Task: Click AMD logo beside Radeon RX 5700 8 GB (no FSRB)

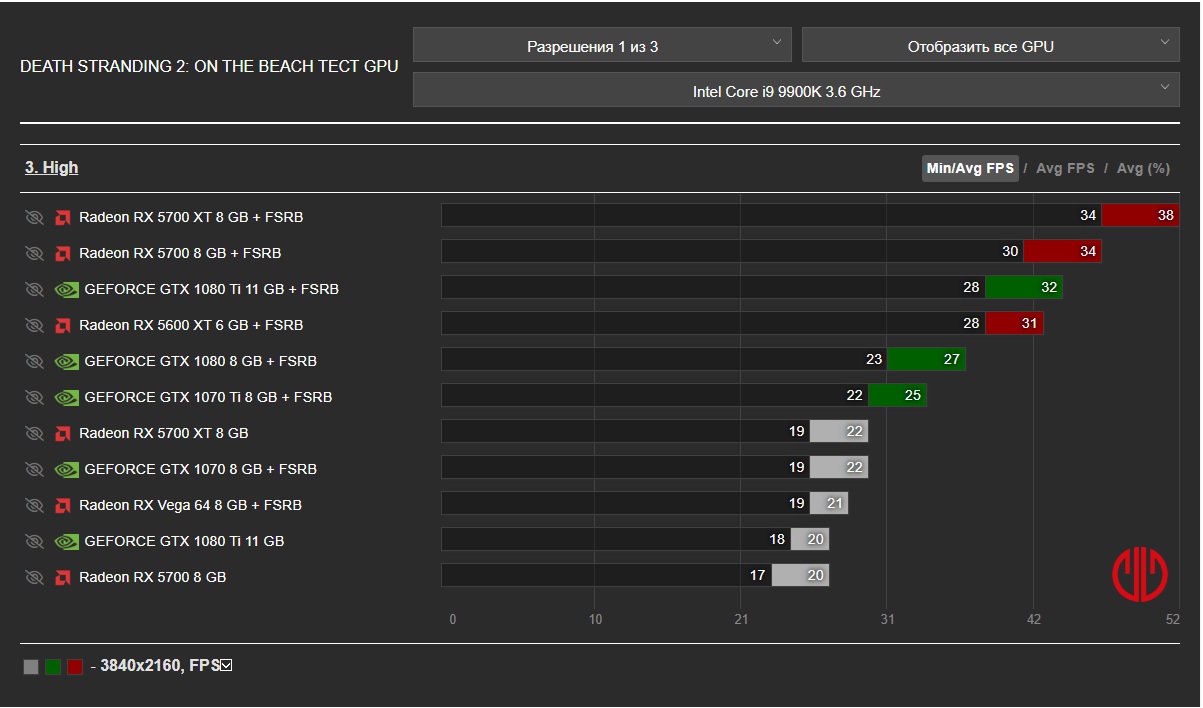Action: click(x=63, y=577)
